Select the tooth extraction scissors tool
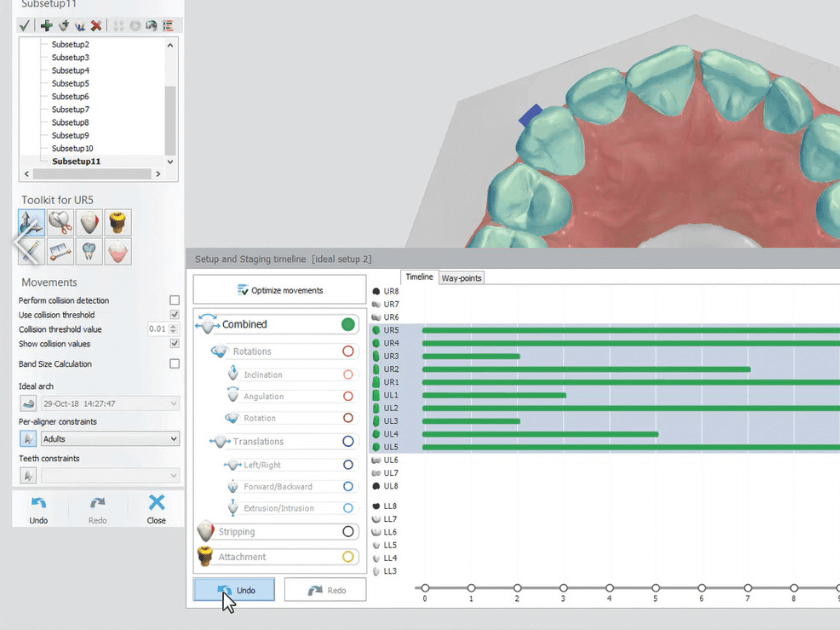 pyautogui.click(x=60, y=222)
